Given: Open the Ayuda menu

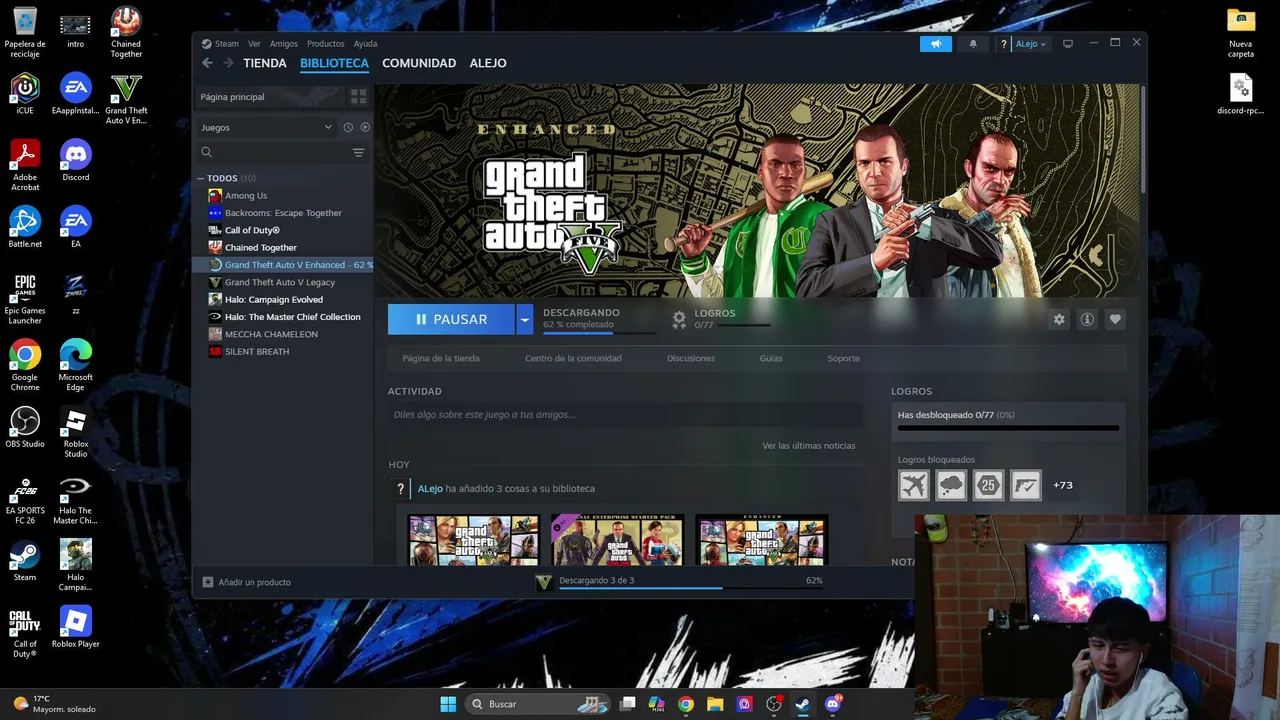Looking at the screenshot, I should [x=365, y=44].
